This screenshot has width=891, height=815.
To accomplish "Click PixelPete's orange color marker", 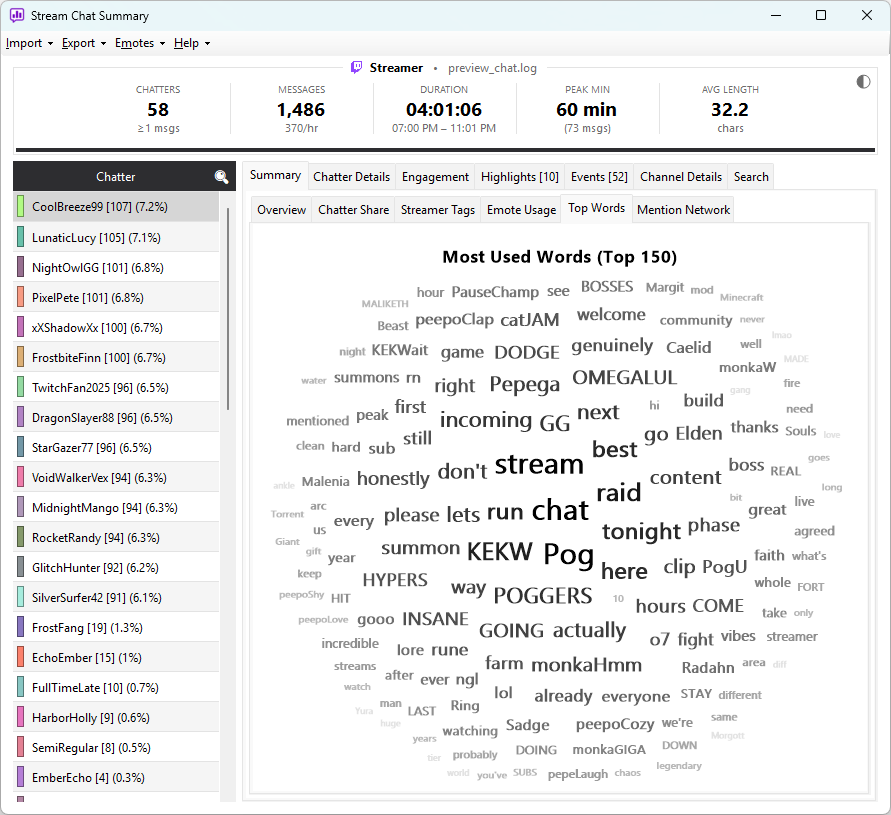I will point(20,297).
